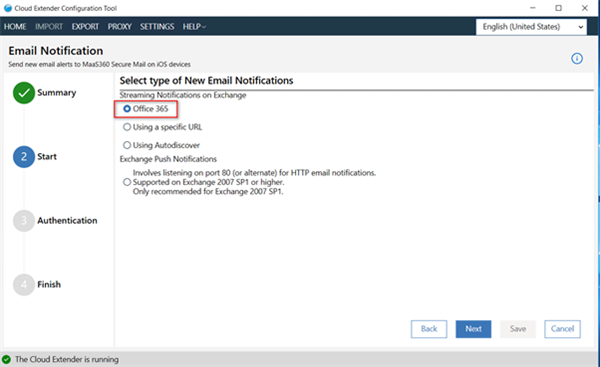600x367 pixels.
Task: Open the SETTINGS menu item
Action: (157, 26)
